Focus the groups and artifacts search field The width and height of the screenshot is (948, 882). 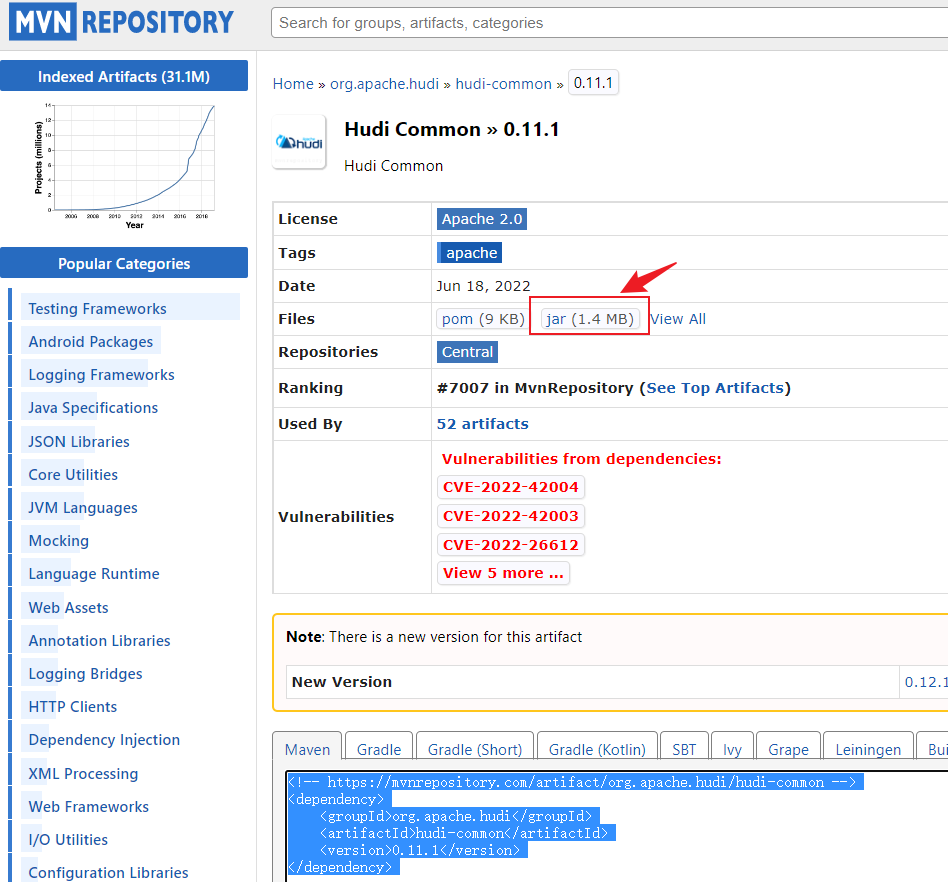(x=609, y=23)
